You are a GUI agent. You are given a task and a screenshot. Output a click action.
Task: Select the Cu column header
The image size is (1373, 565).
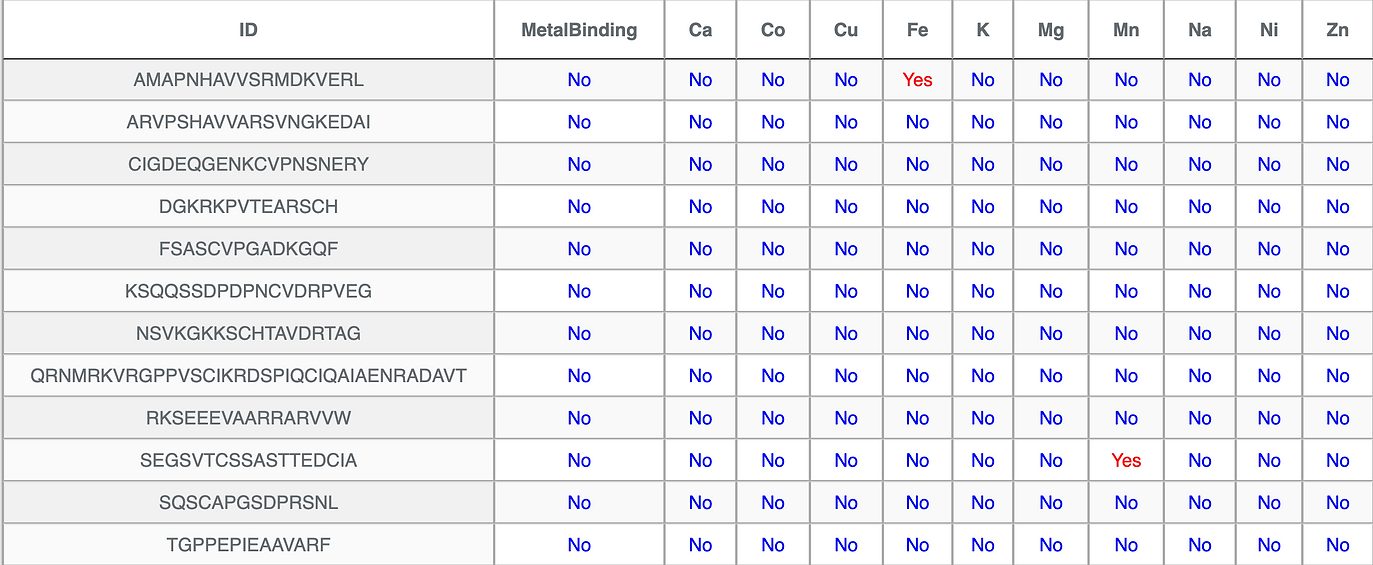click(x=846, y=30)
